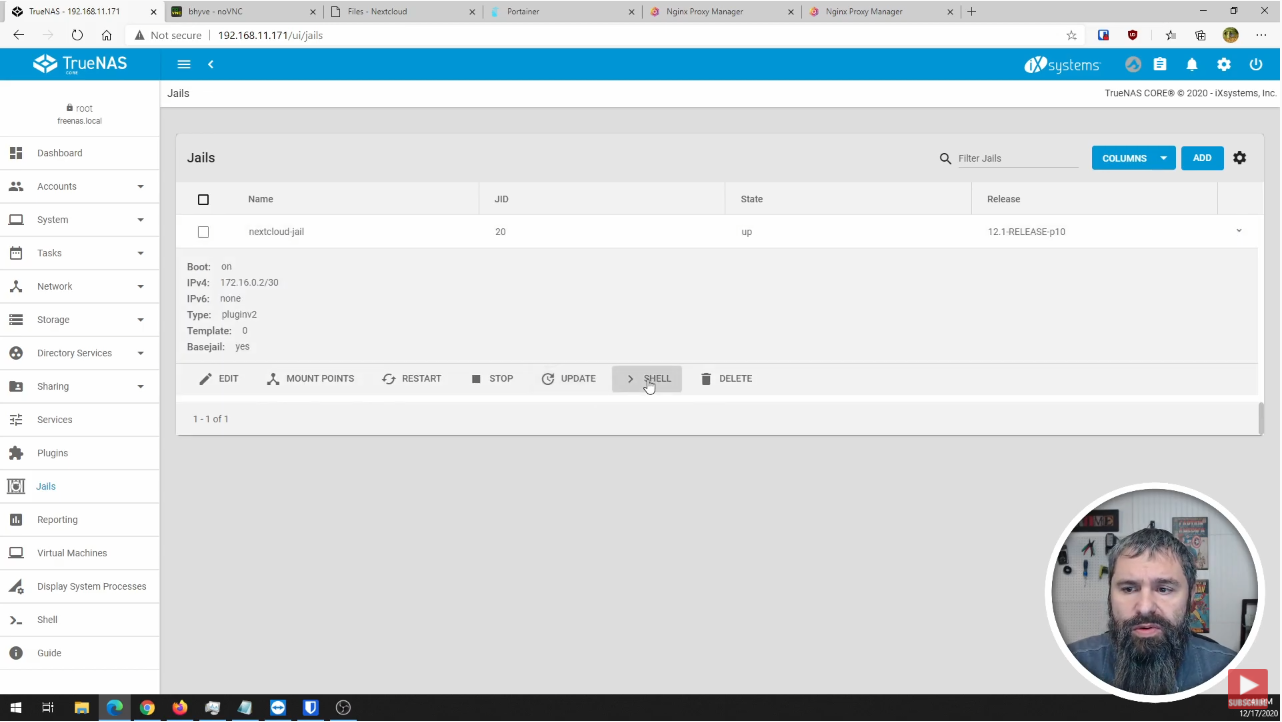Viewport: 1282px width, 722px height.
Task: Go to Dashboard in the sidebar
Action: click(80, 153)
